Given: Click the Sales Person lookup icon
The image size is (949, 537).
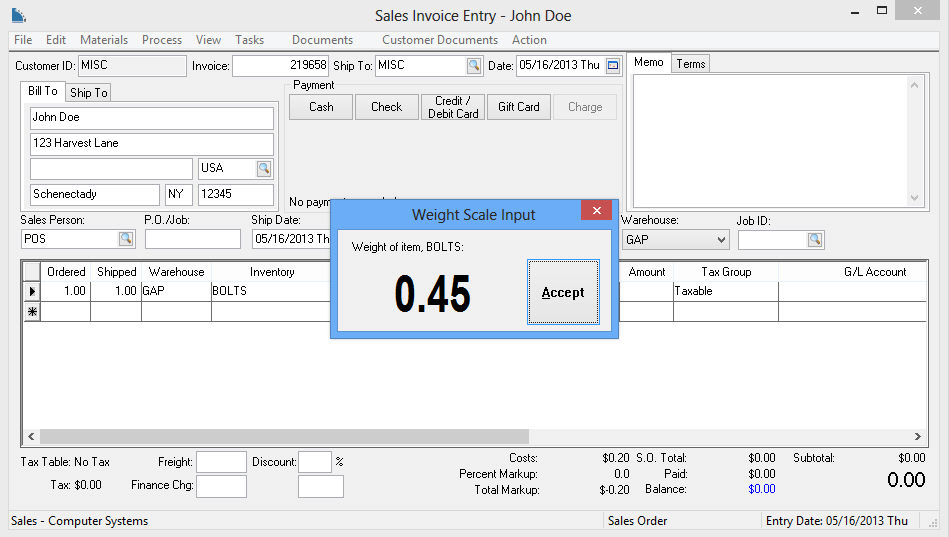Looking at the screenshot, I should point(126,239).
